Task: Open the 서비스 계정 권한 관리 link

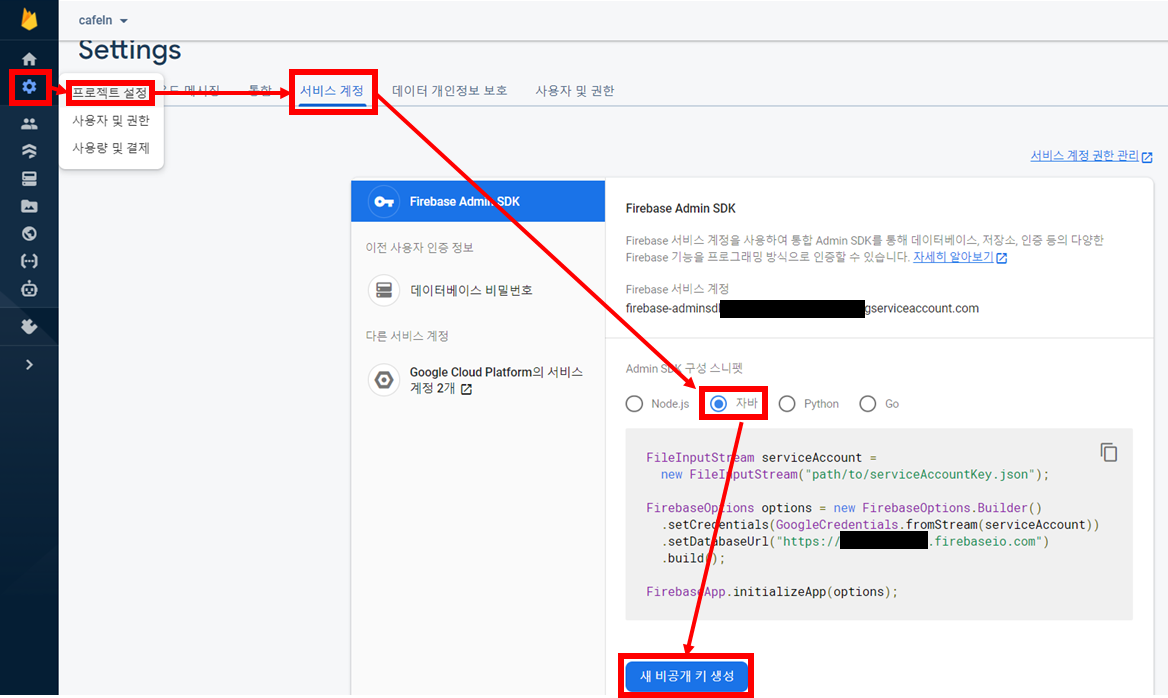Action: pyautogui.click(x=1091, y=156)
